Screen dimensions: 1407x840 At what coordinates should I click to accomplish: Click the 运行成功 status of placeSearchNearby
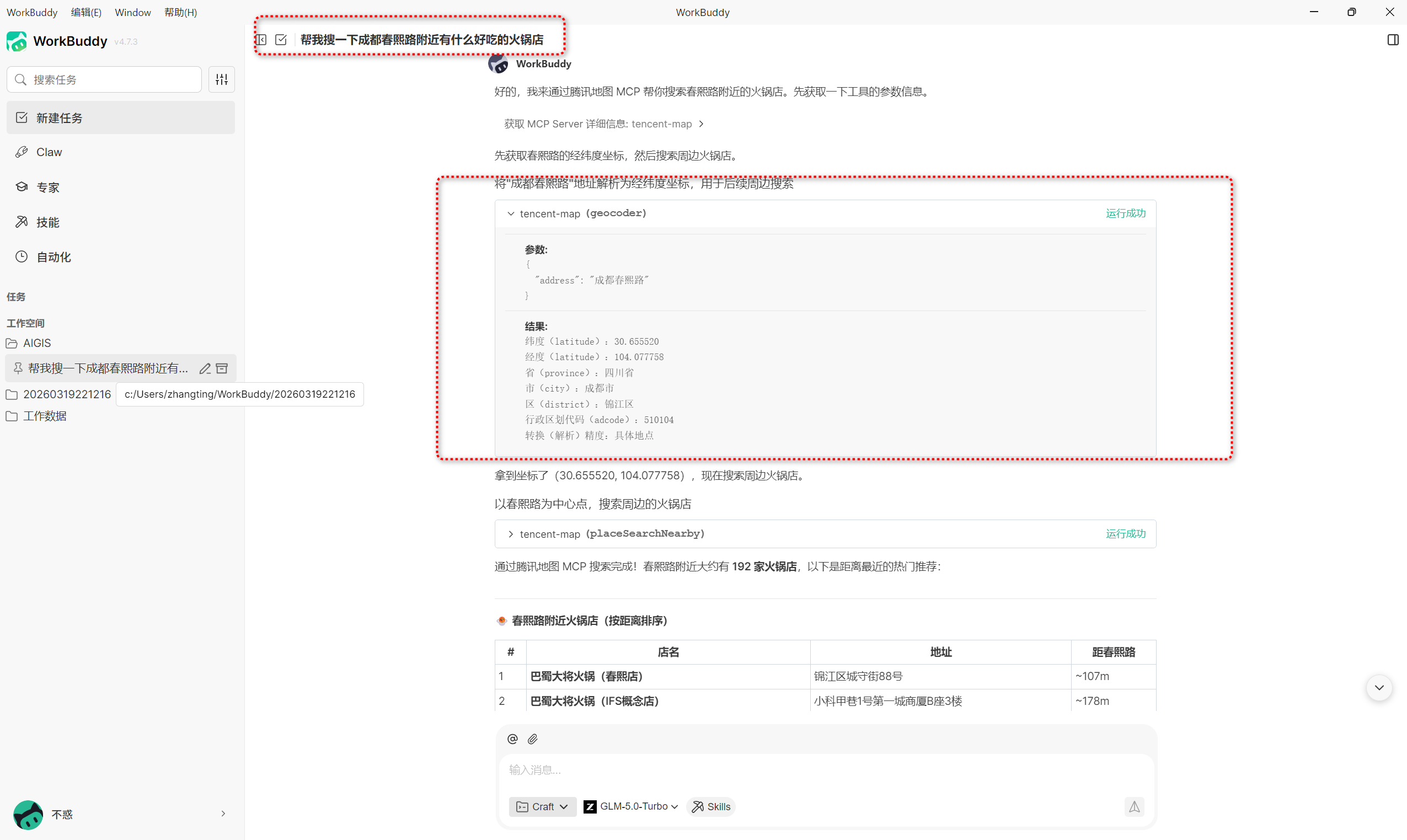pos(1125,534)
